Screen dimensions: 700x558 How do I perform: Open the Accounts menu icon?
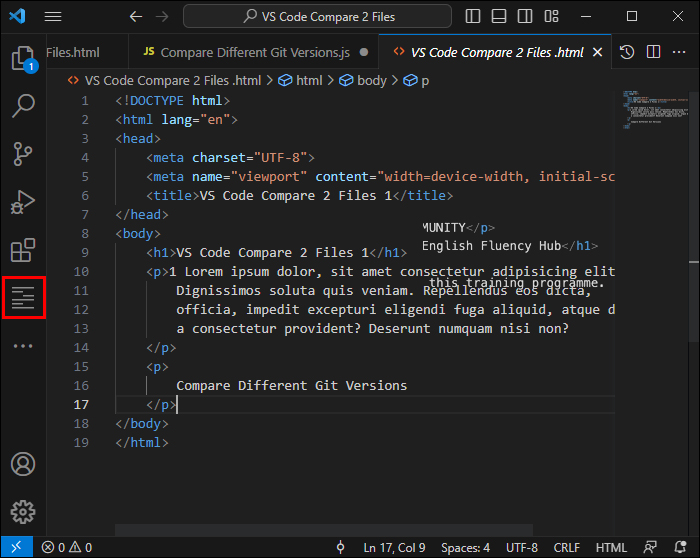(23, 464)
